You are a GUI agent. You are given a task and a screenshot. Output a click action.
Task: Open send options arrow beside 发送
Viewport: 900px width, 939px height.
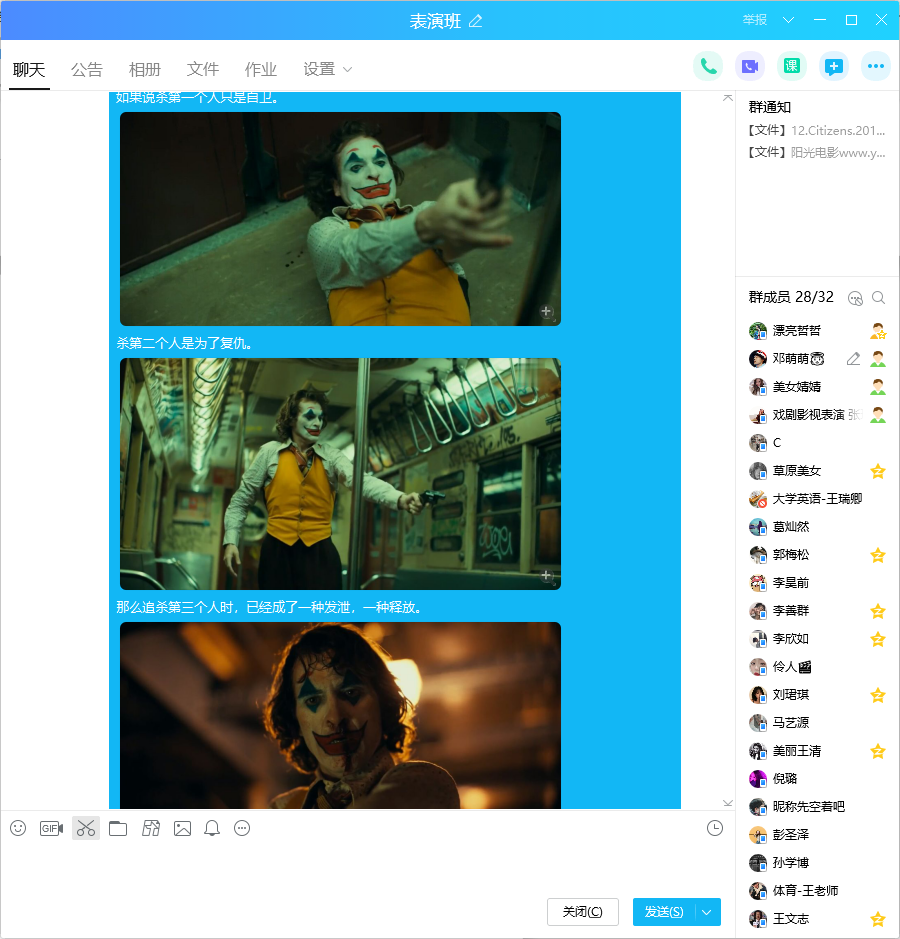(x=708, y=912)
